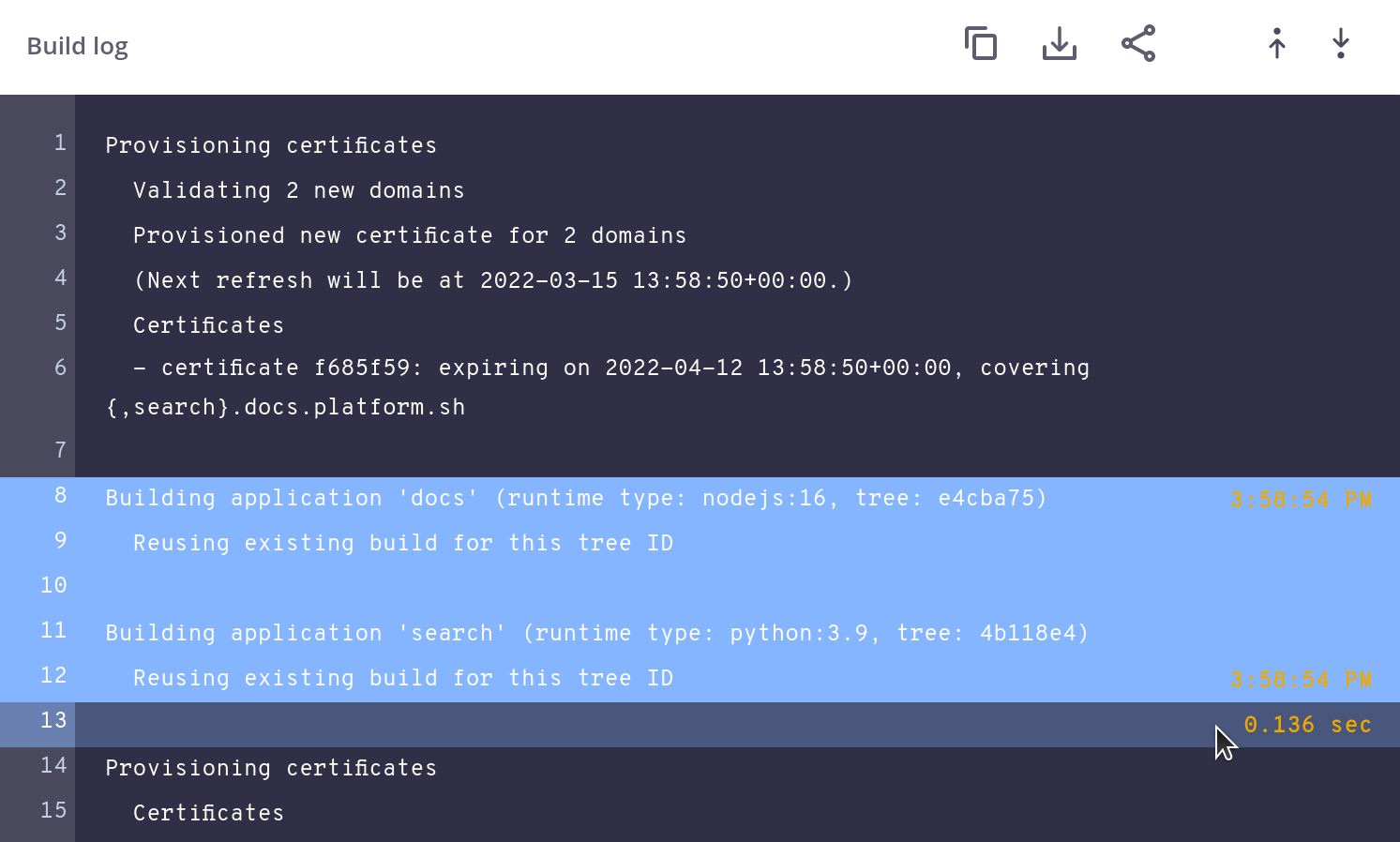
Task: Click the 0.136 sec duration on line 13
Action: tap(1308, 724)
